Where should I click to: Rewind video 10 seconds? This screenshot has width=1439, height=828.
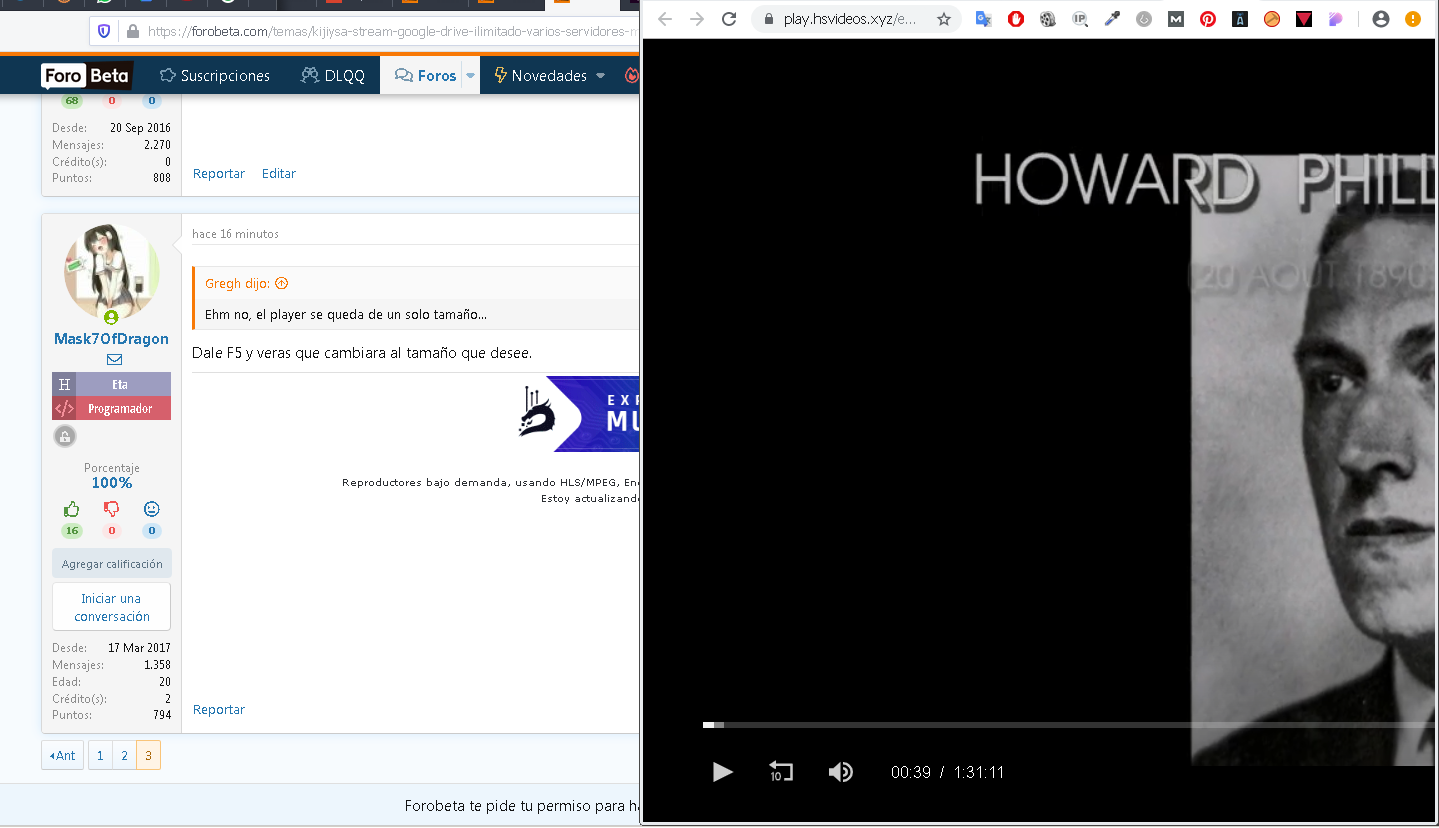point(781,772)
